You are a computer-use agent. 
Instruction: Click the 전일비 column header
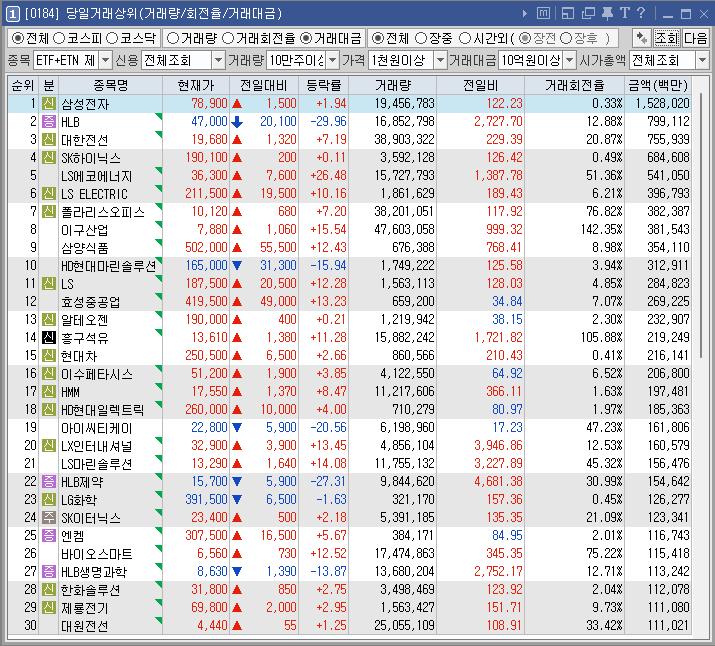[x=480, y=85]
